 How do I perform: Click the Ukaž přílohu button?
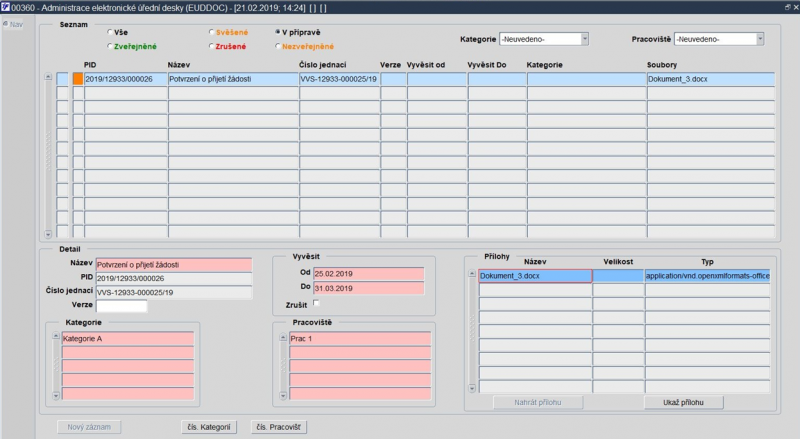(683, 402)
